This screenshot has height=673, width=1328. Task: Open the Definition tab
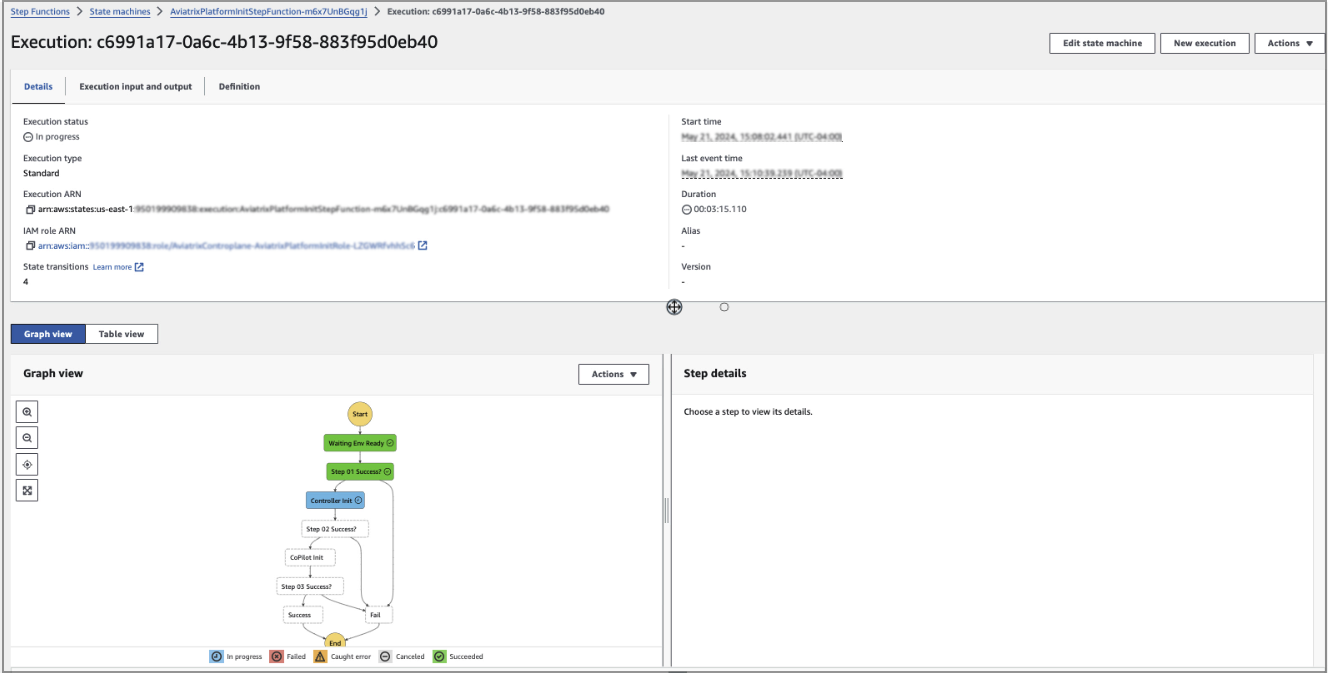point(240,86)
